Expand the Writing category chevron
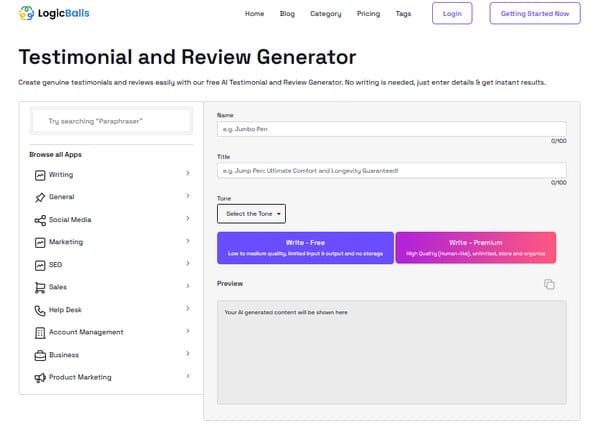The image size is (600, 428). pos(188,173)
